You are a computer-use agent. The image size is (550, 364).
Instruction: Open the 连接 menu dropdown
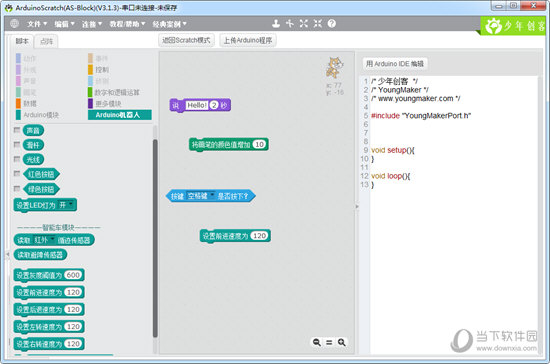(92, 24)
